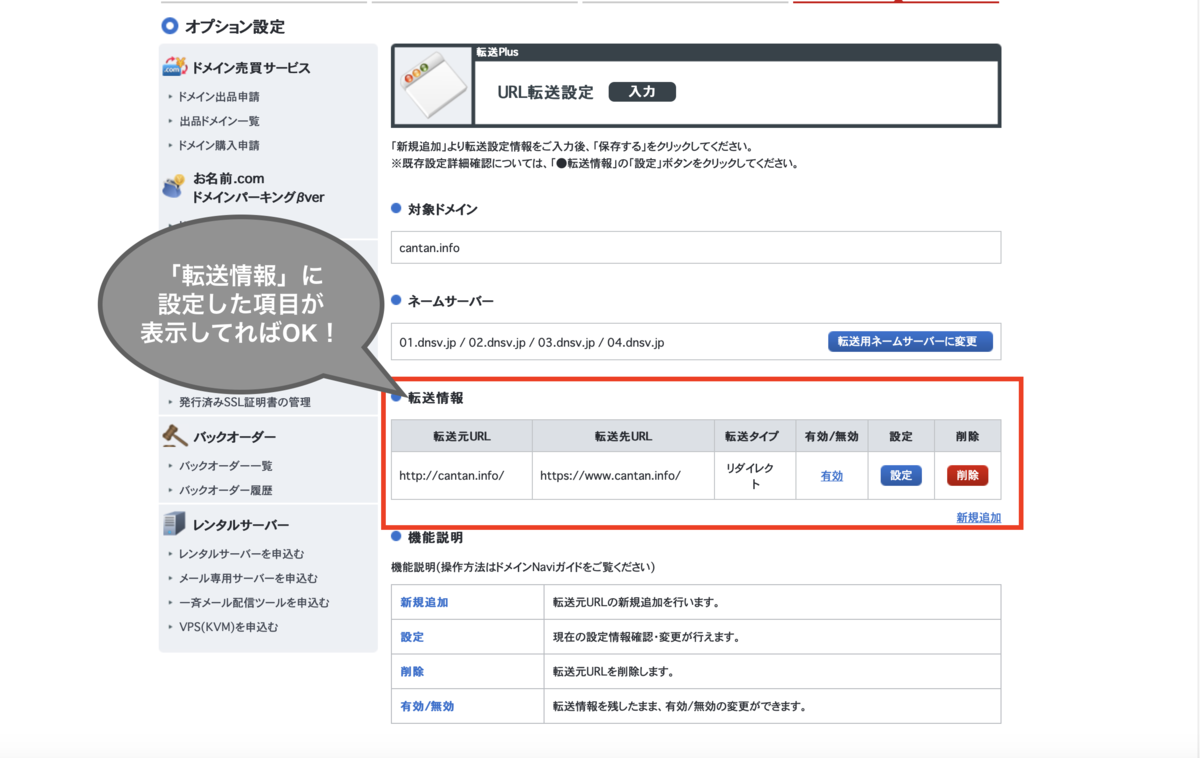Click the 新規追加 link below the table
The image size is (1200, 758).
click(x=978, y=517)
